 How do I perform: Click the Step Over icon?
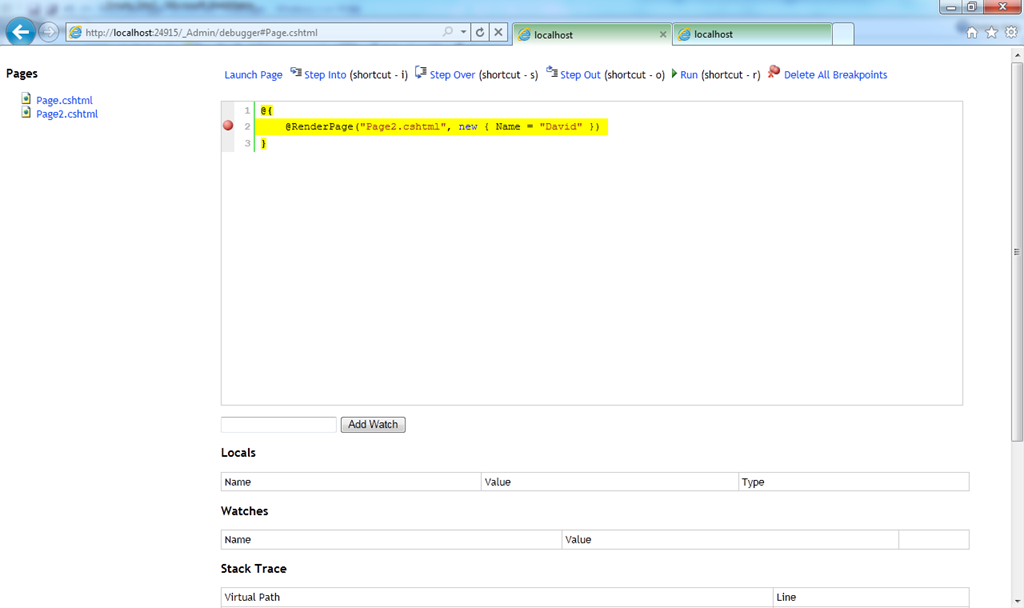click(421, 72)
